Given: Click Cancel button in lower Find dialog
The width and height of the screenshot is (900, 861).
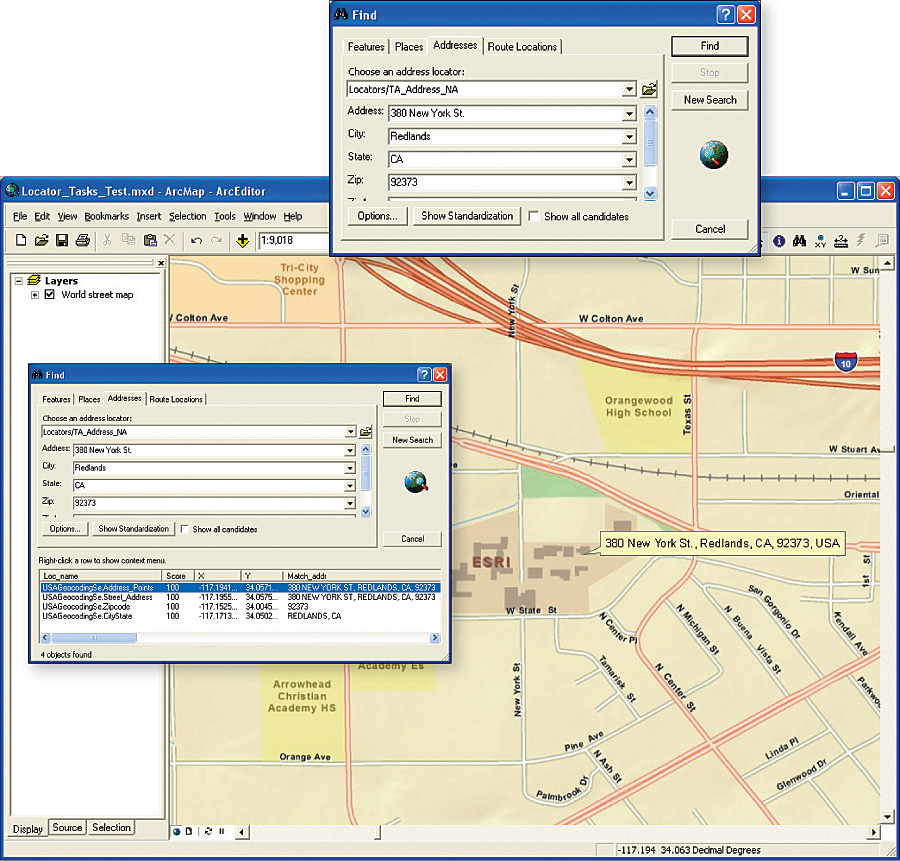Looking at the screenshot, I should 412,539.
